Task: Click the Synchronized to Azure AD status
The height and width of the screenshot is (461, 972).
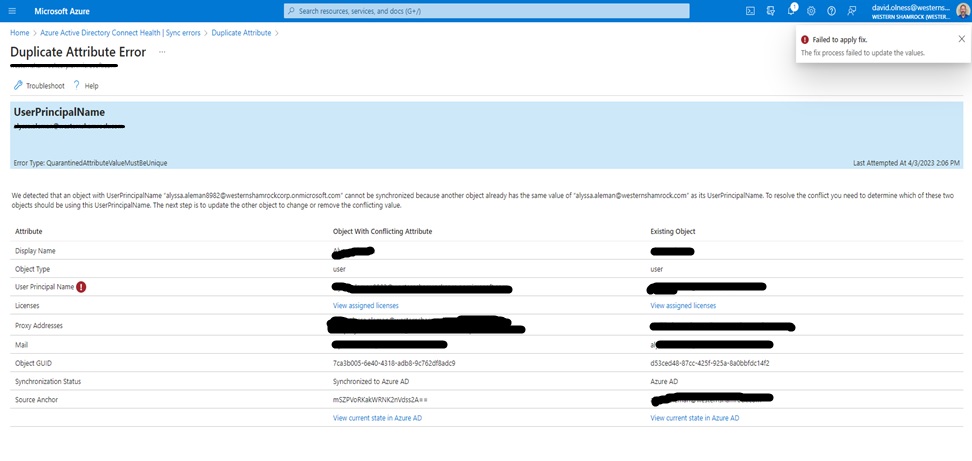Action: coord(370,382)
